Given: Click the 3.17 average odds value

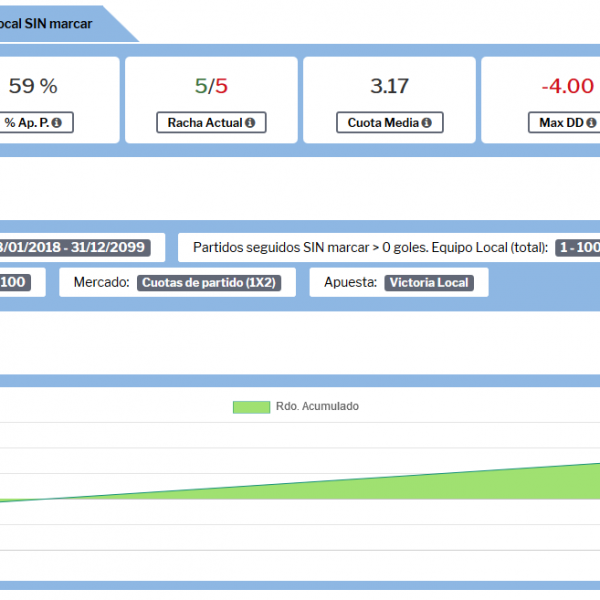Looking at the screenshot, I should click(x=390, y=86).
